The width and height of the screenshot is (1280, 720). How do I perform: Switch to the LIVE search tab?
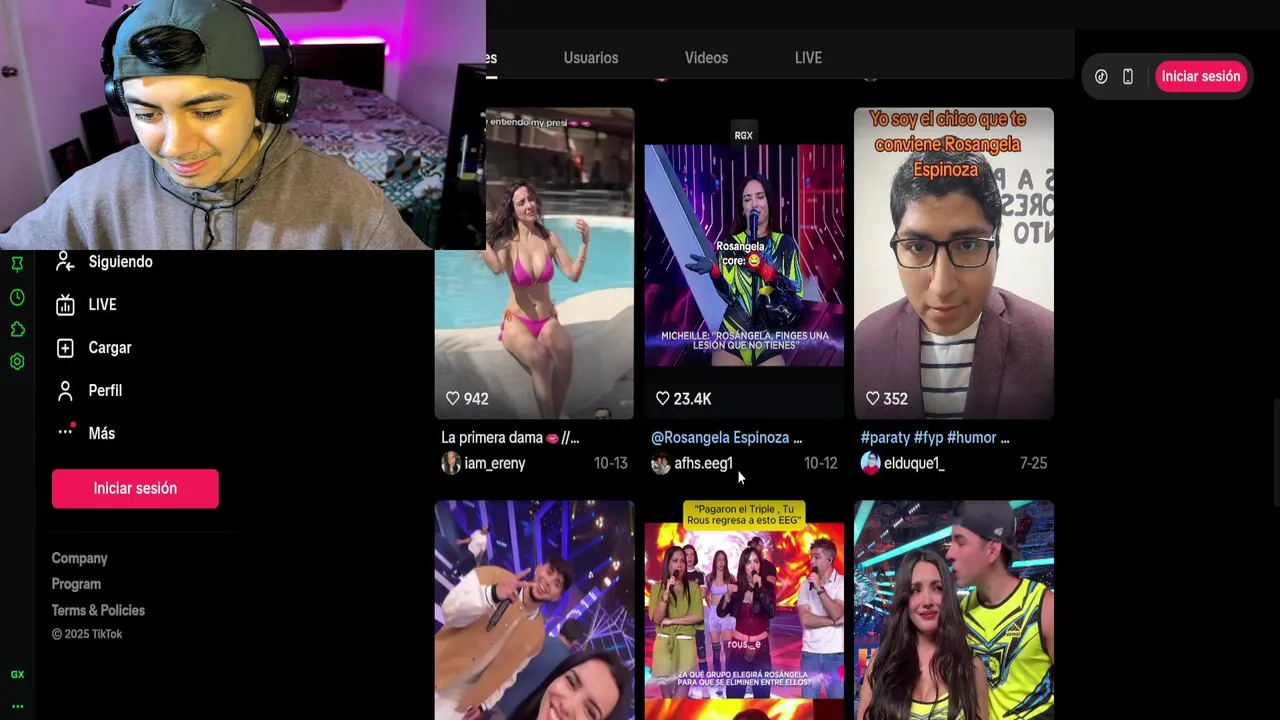tap(808, 58)
